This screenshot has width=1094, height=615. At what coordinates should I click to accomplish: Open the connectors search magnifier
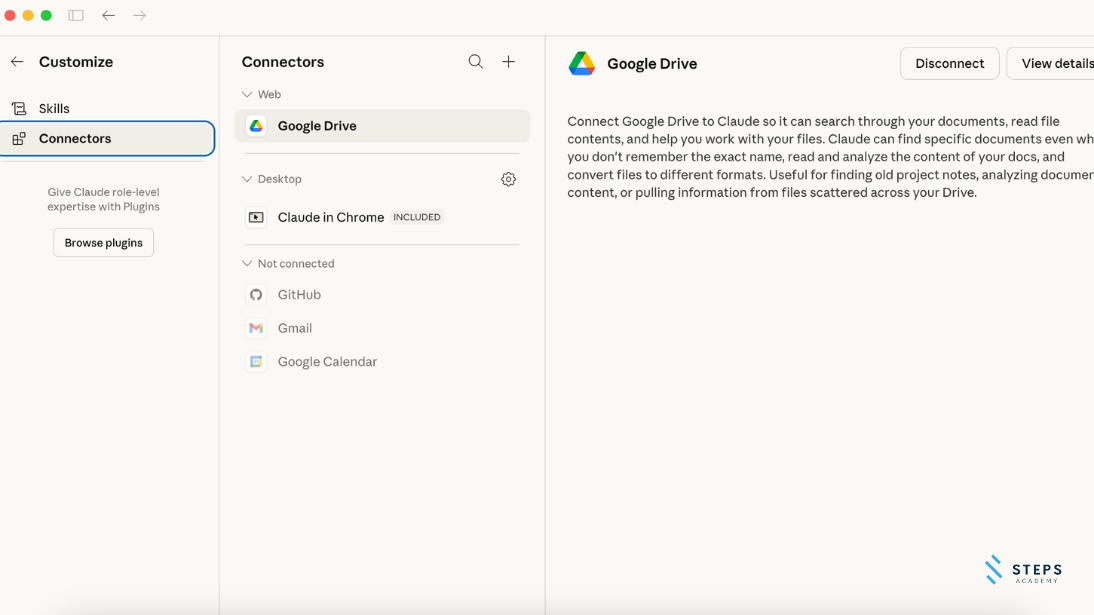[476, 62]
